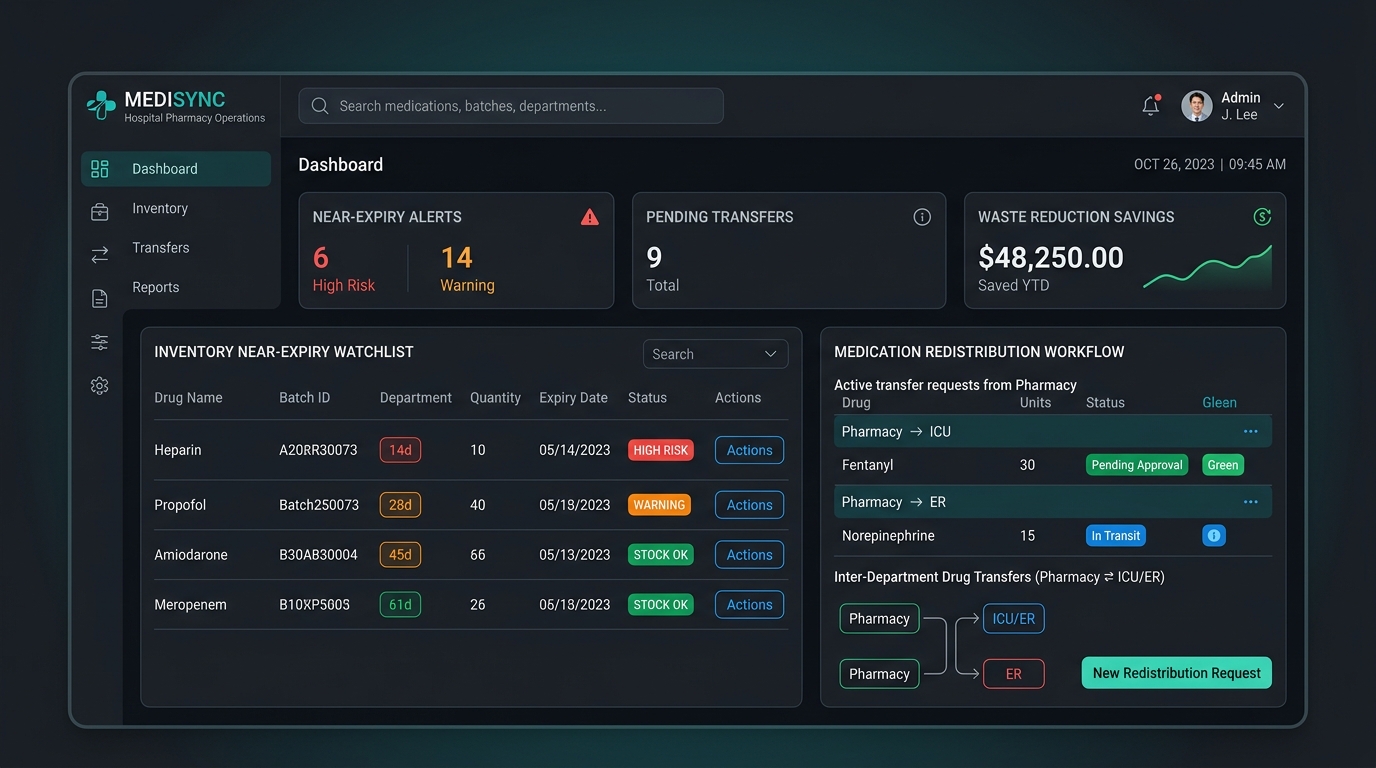Click the savings trend line chart

(x=1207, y=268)
